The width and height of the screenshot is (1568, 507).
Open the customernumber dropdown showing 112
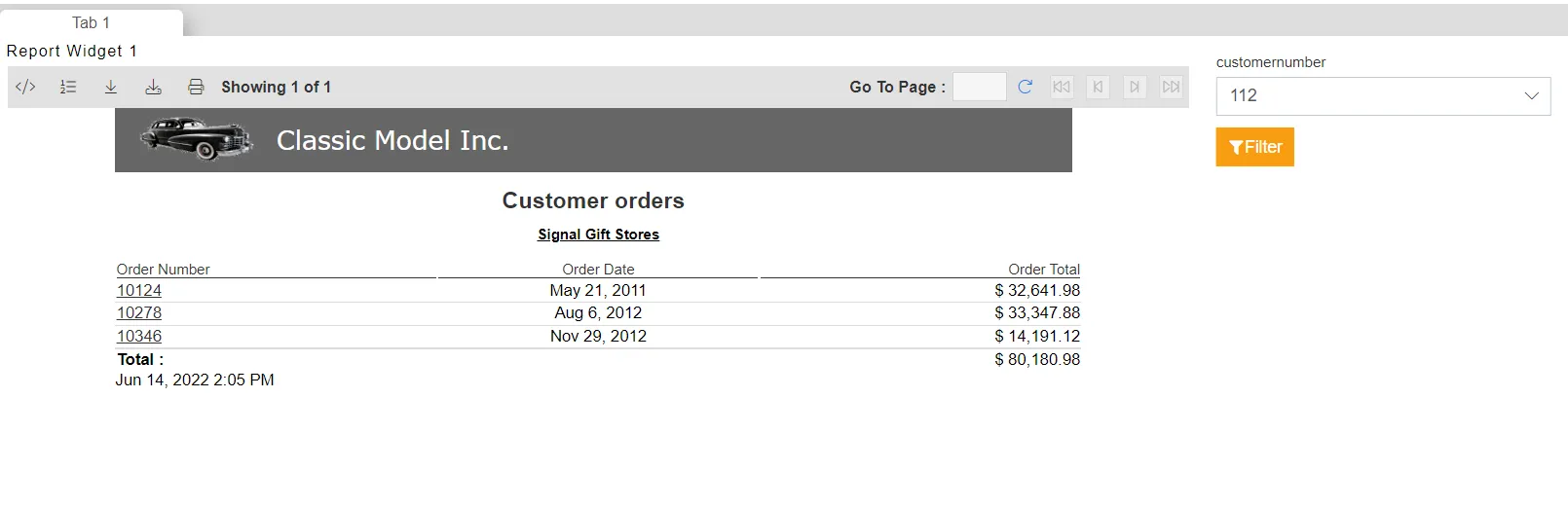(x=1383, y=95)
